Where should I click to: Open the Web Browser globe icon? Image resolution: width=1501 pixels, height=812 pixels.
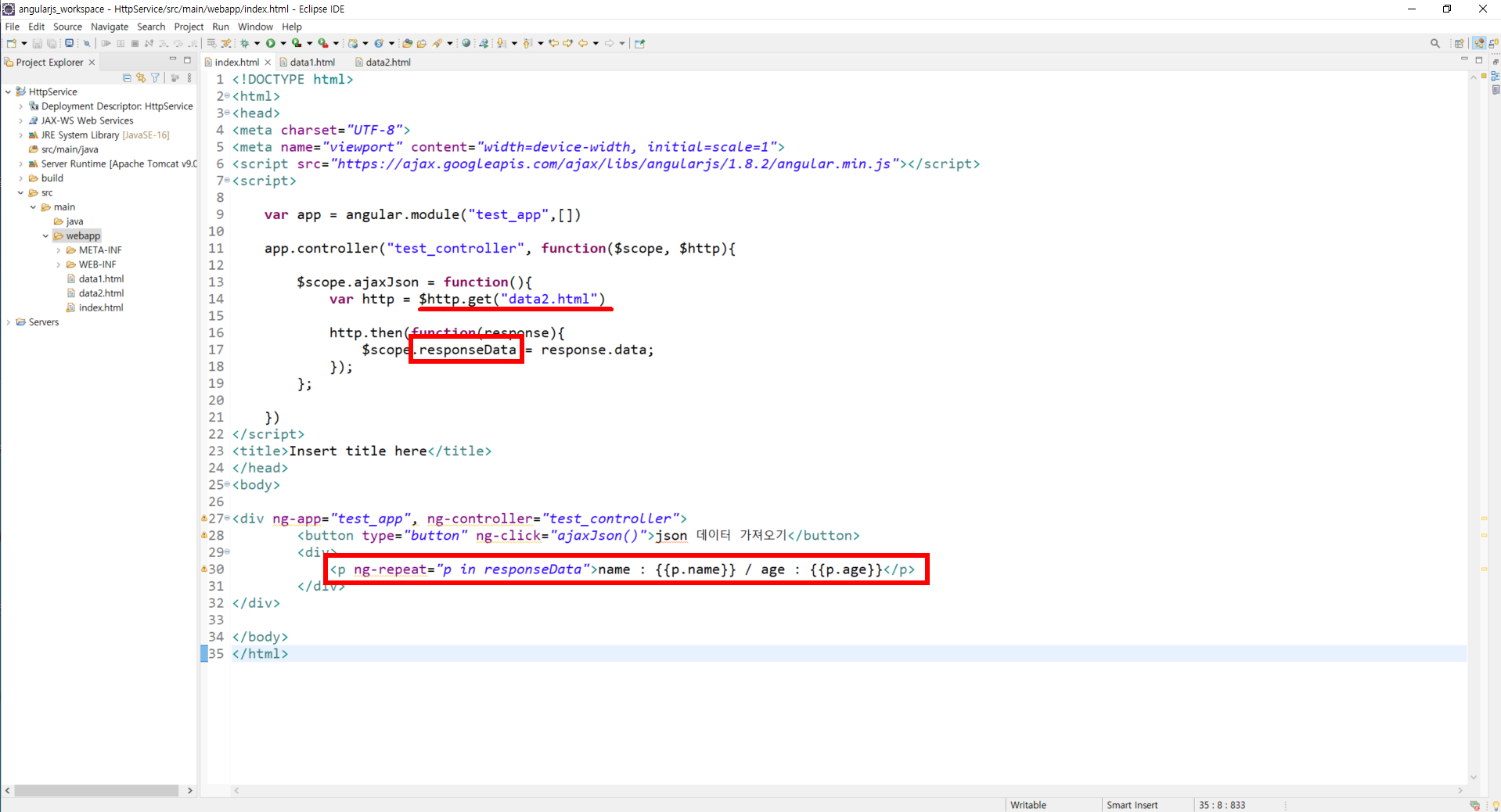click(466, 43)
